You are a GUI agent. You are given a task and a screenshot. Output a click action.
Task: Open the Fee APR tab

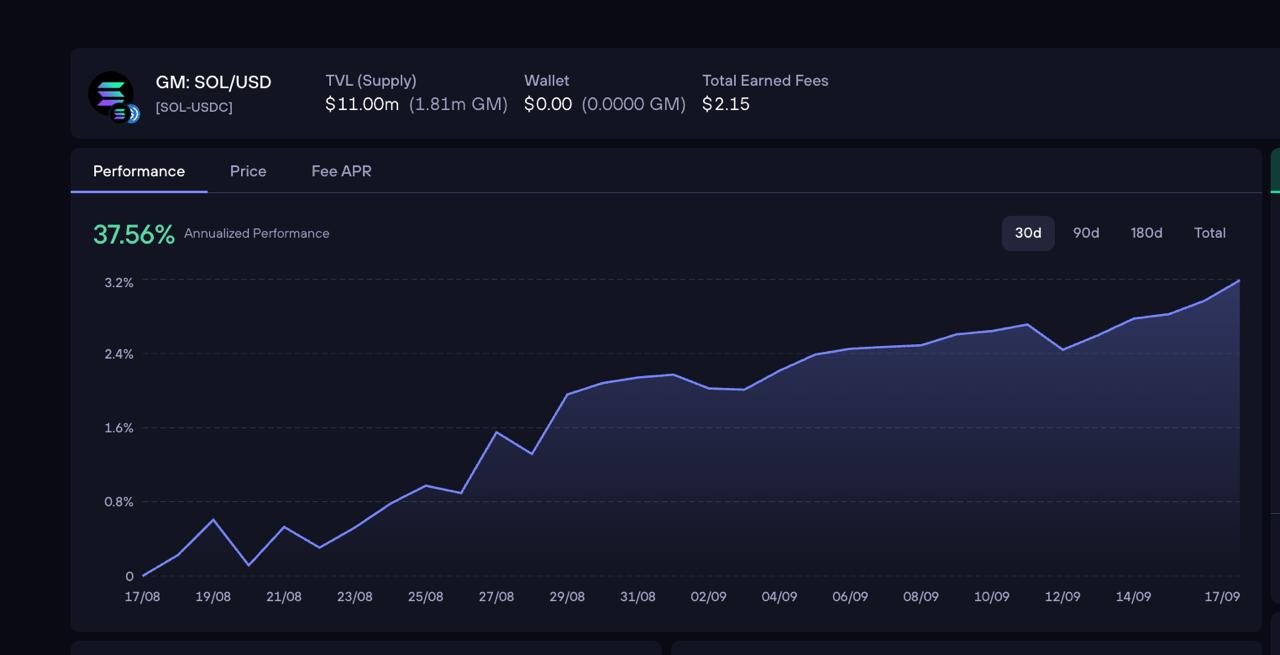point(341,171)
